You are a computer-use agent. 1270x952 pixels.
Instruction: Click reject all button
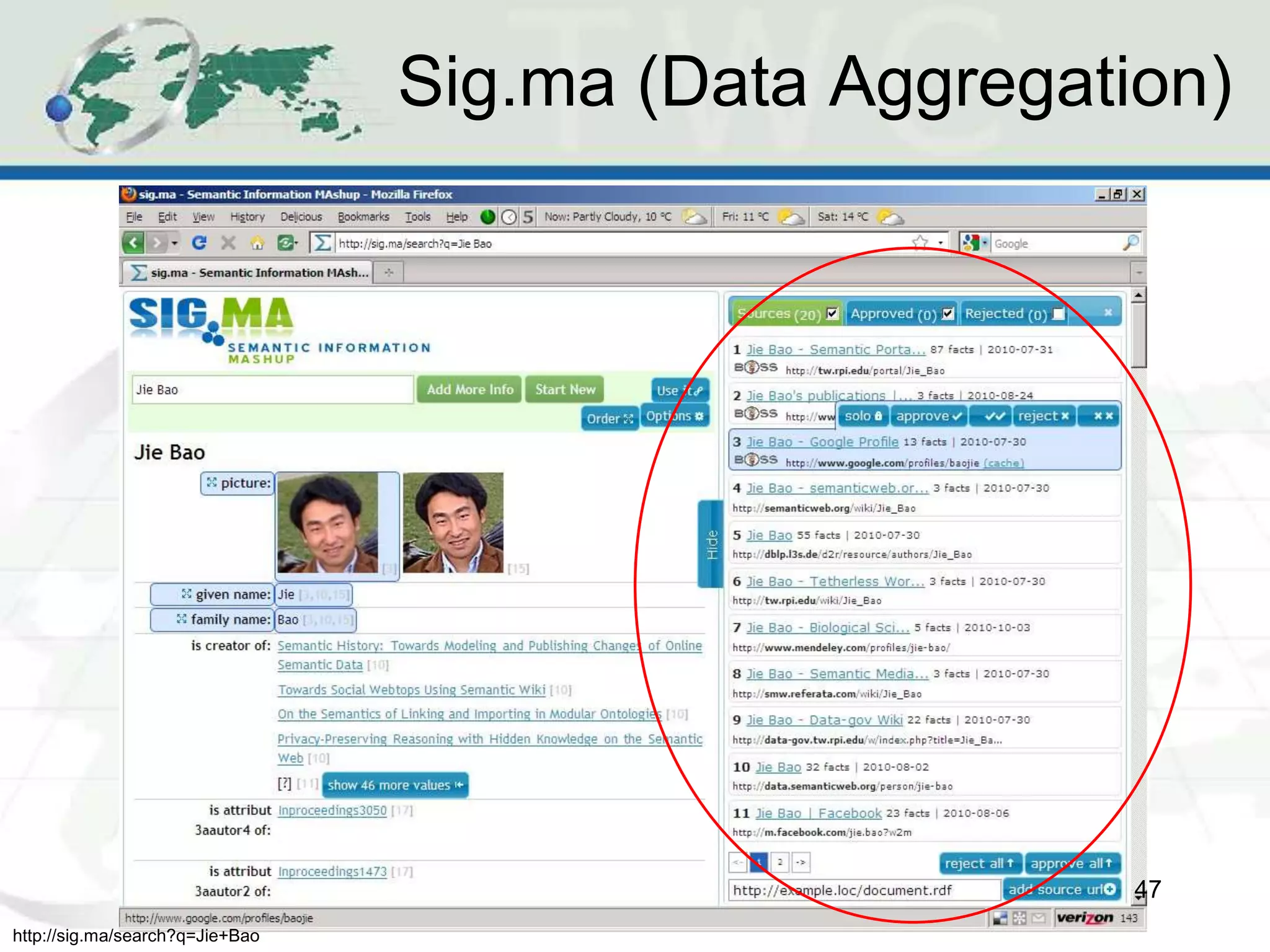click(980, 863)
